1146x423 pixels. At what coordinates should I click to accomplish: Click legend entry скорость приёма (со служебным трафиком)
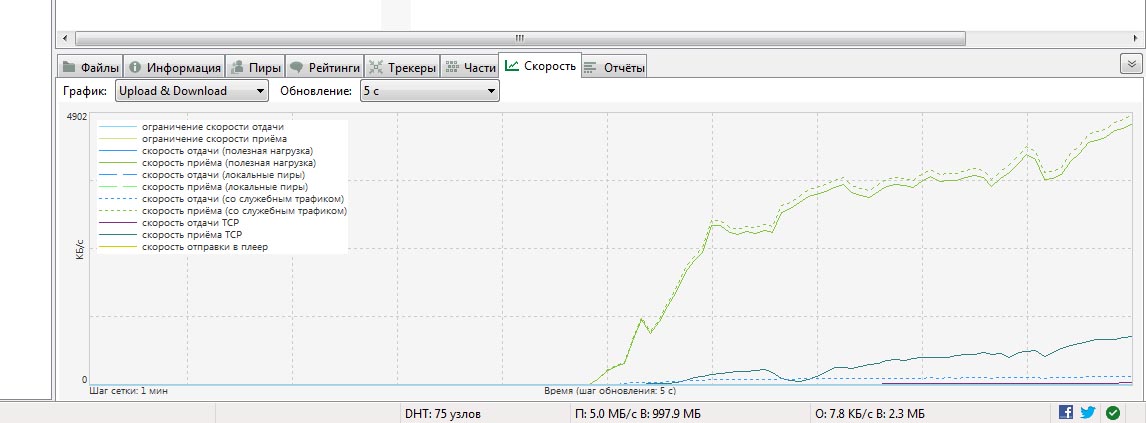244,211
